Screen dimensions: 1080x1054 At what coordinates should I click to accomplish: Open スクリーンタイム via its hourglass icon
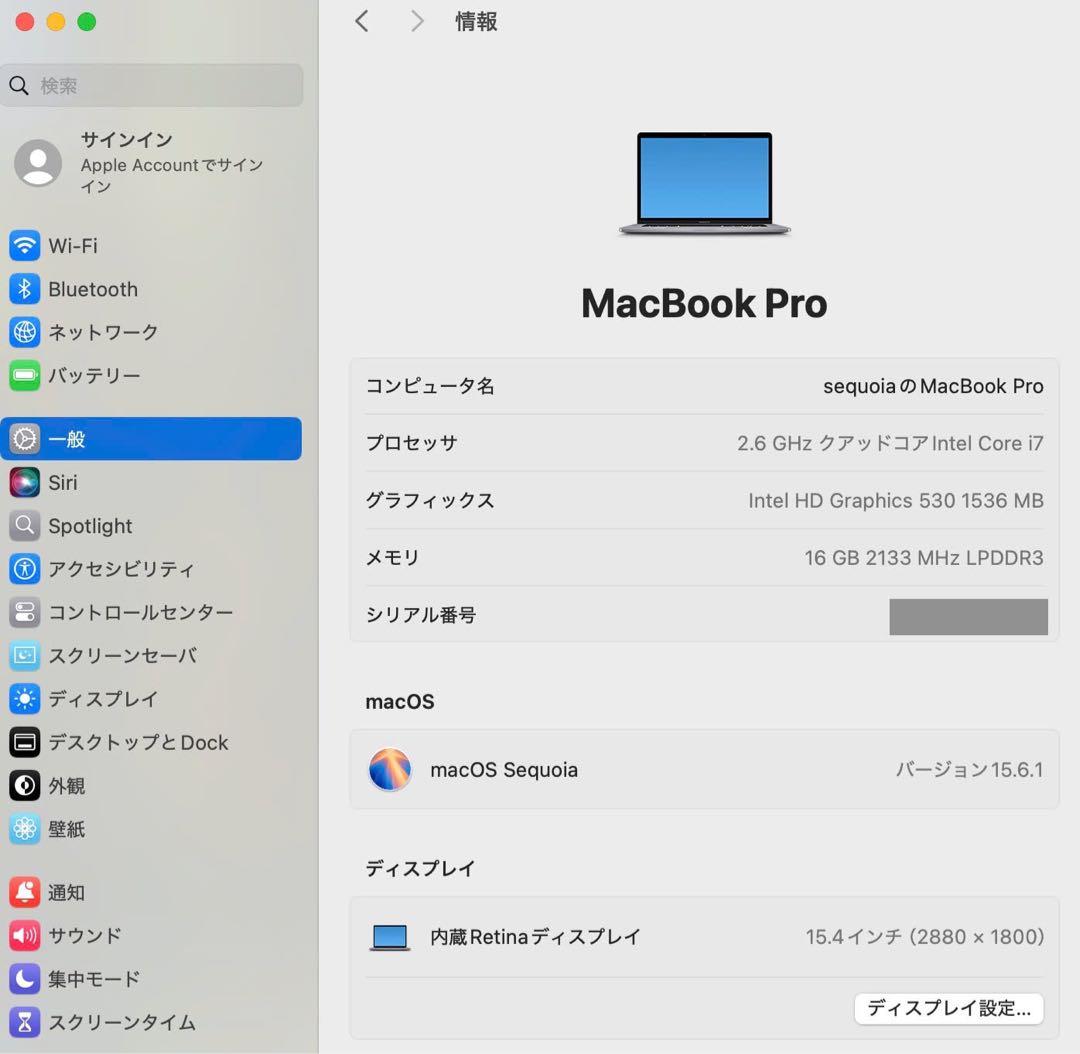(x=25, y=1022)
